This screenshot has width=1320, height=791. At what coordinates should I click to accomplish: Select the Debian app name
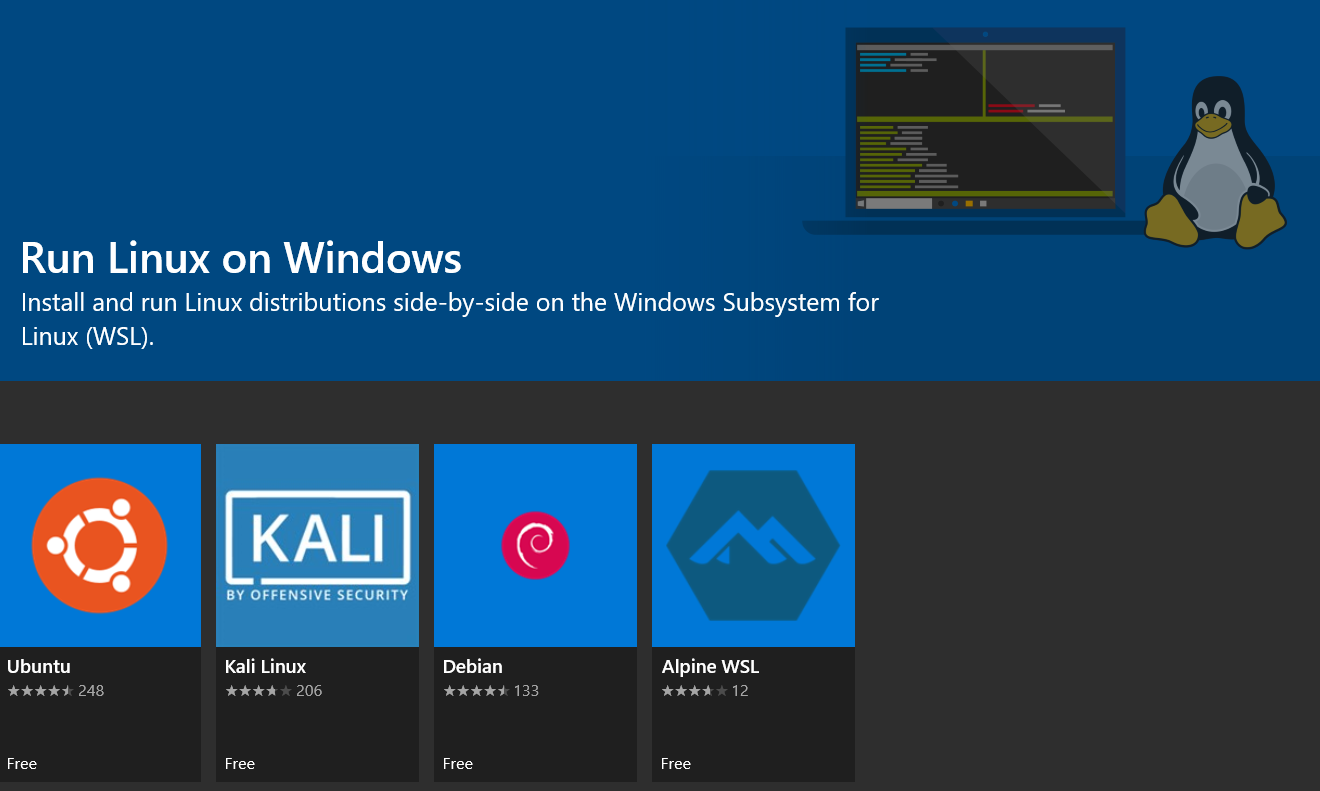point(472,666)
